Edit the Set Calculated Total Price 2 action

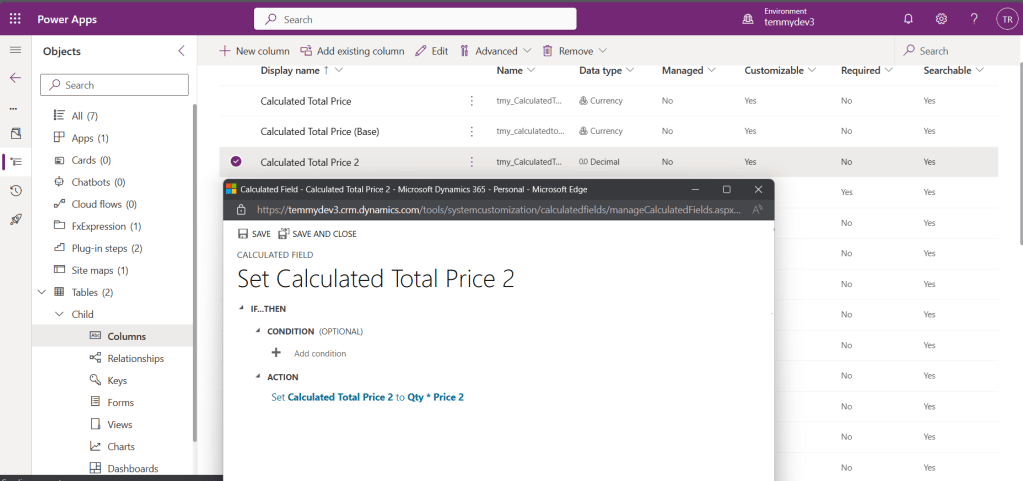pyautogui.click(x=367, y=396)
